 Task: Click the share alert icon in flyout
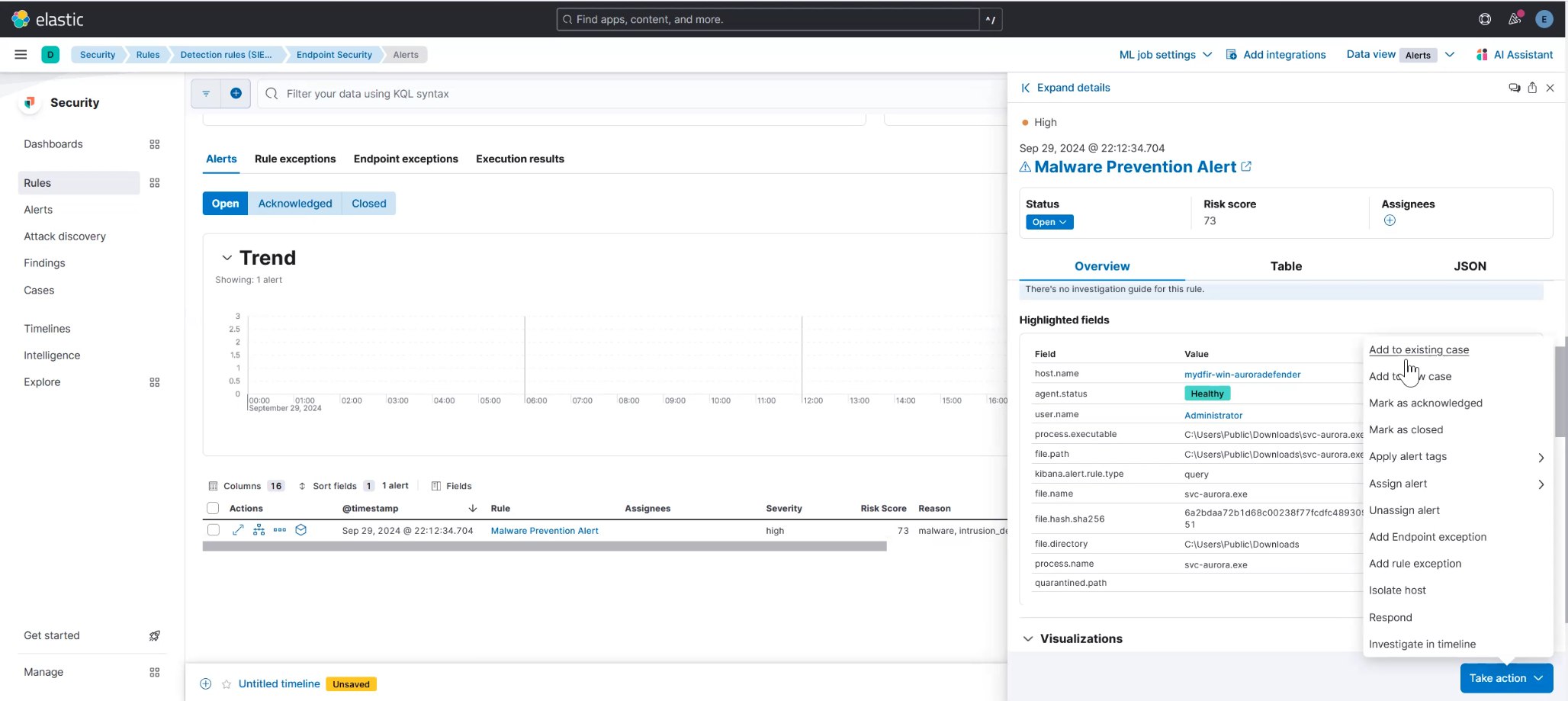[x=1533, y=88]
